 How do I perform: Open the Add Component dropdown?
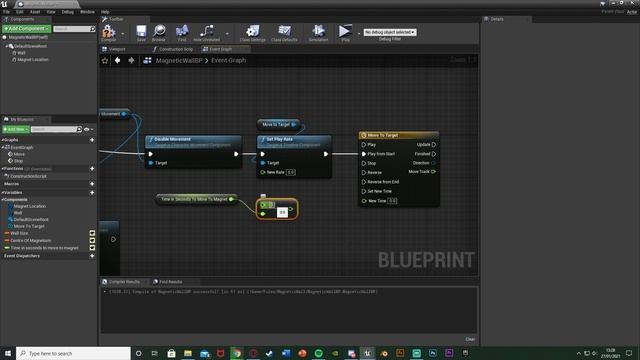27,29
